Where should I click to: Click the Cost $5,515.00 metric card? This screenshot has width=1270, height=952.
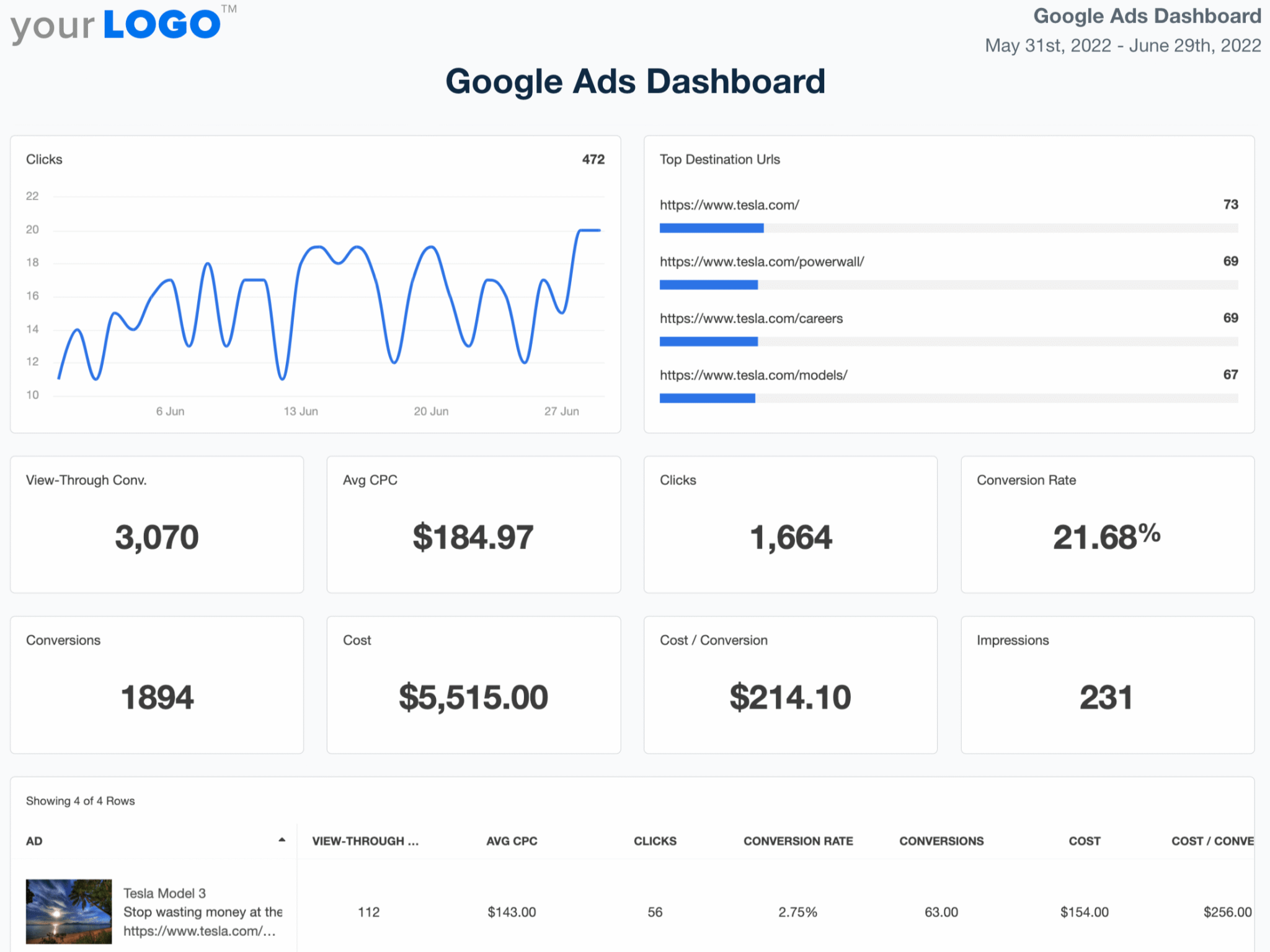point(473,684)
